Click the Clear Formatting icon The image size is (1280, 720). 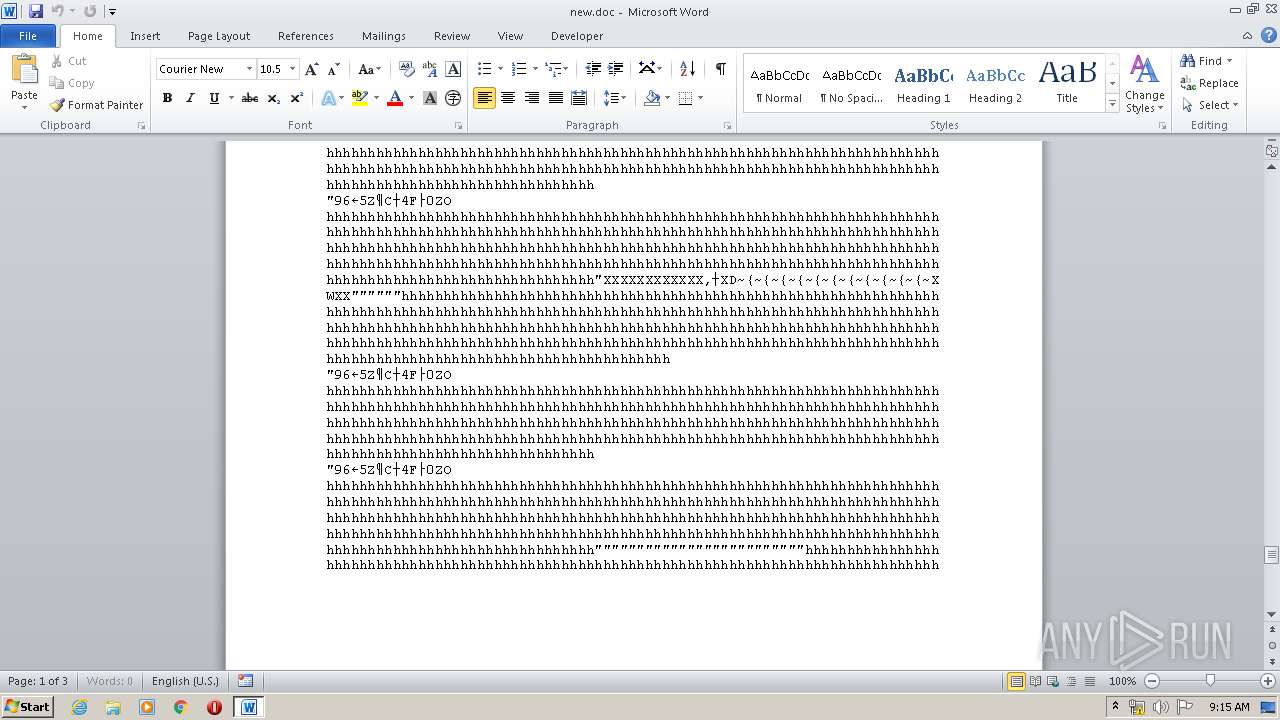pyautogui.click(x=407, y=69)
